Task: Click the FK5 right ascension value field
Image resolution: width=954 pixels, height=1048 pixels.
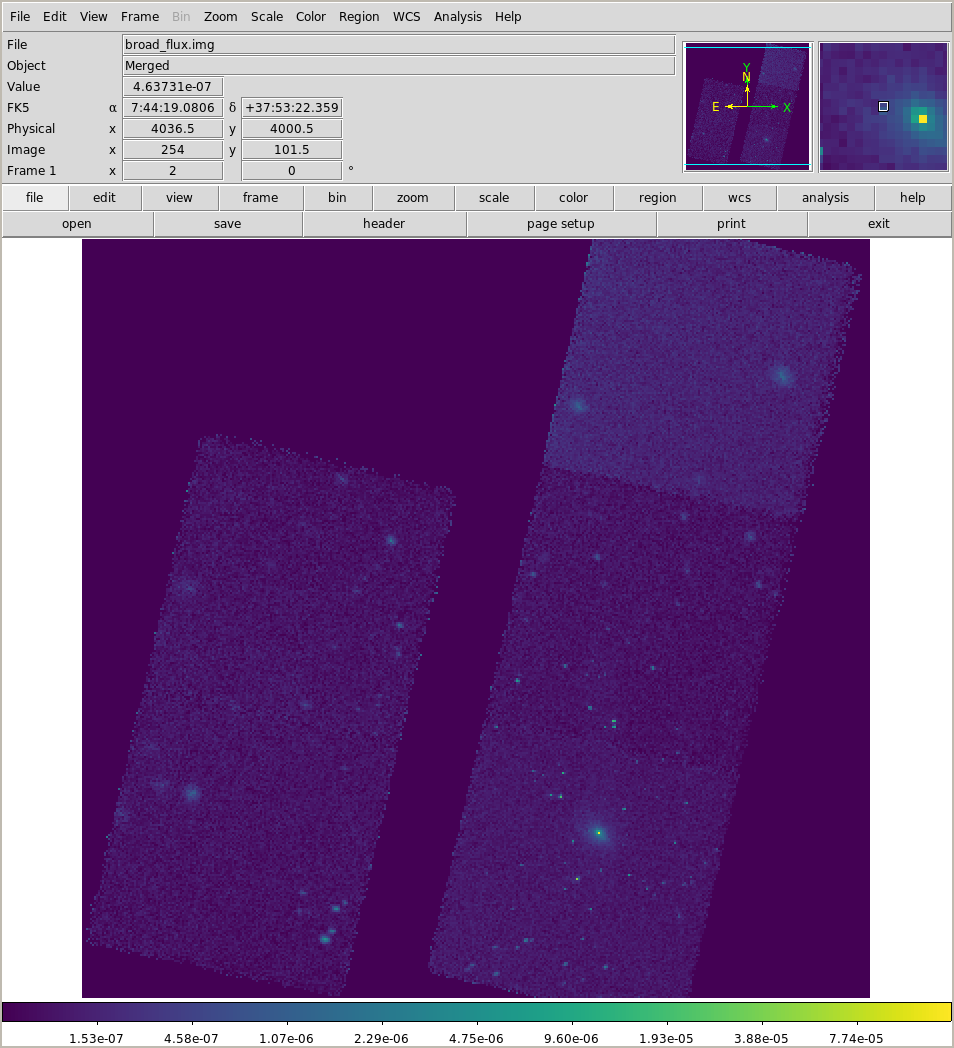Action: point(172,108)
